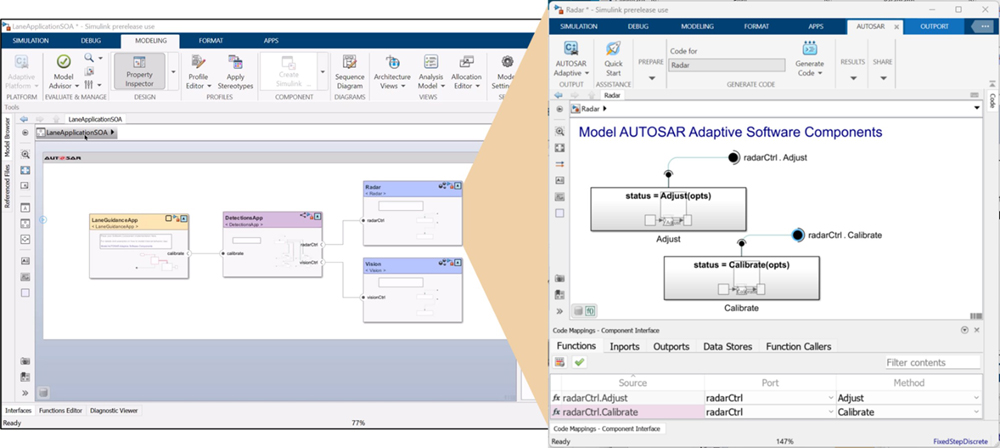The height and width of the screenshot is (448, 1000).
Task: Click the first Code Mappings toolbar icon
Action: point(559,362)
